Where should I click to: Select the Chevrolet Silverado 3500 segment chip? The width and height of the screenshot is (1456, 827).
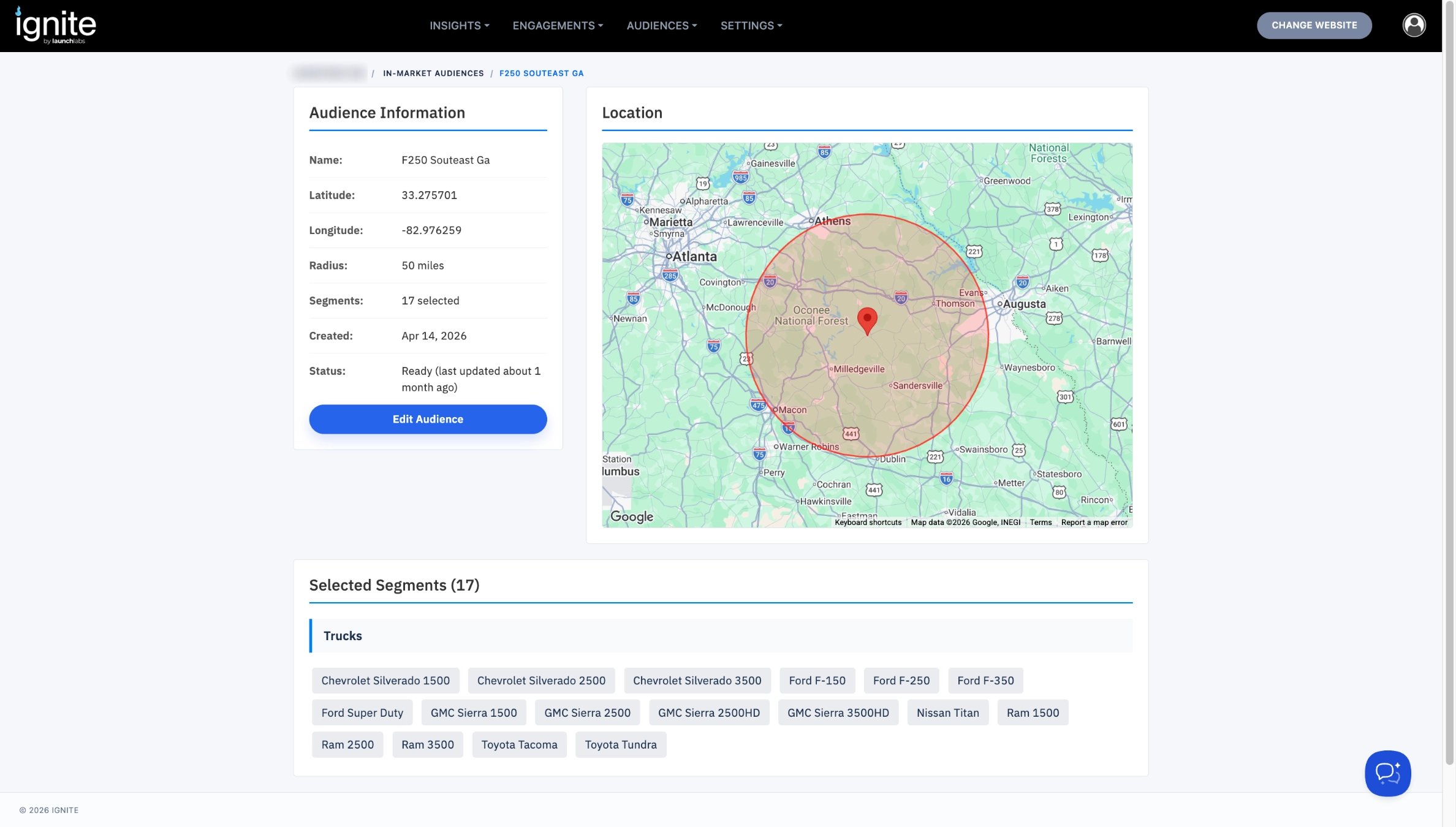tap(697, 681)
